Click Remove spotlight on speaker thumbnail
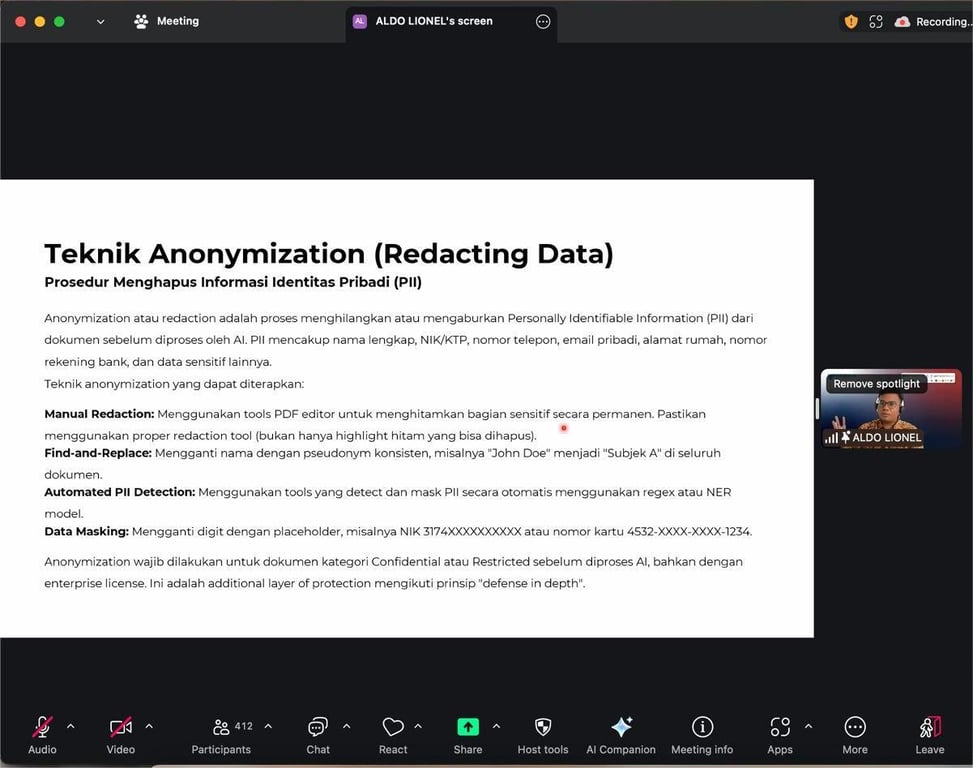The width and height of the screenshot is (973, 768). [877, 384]
